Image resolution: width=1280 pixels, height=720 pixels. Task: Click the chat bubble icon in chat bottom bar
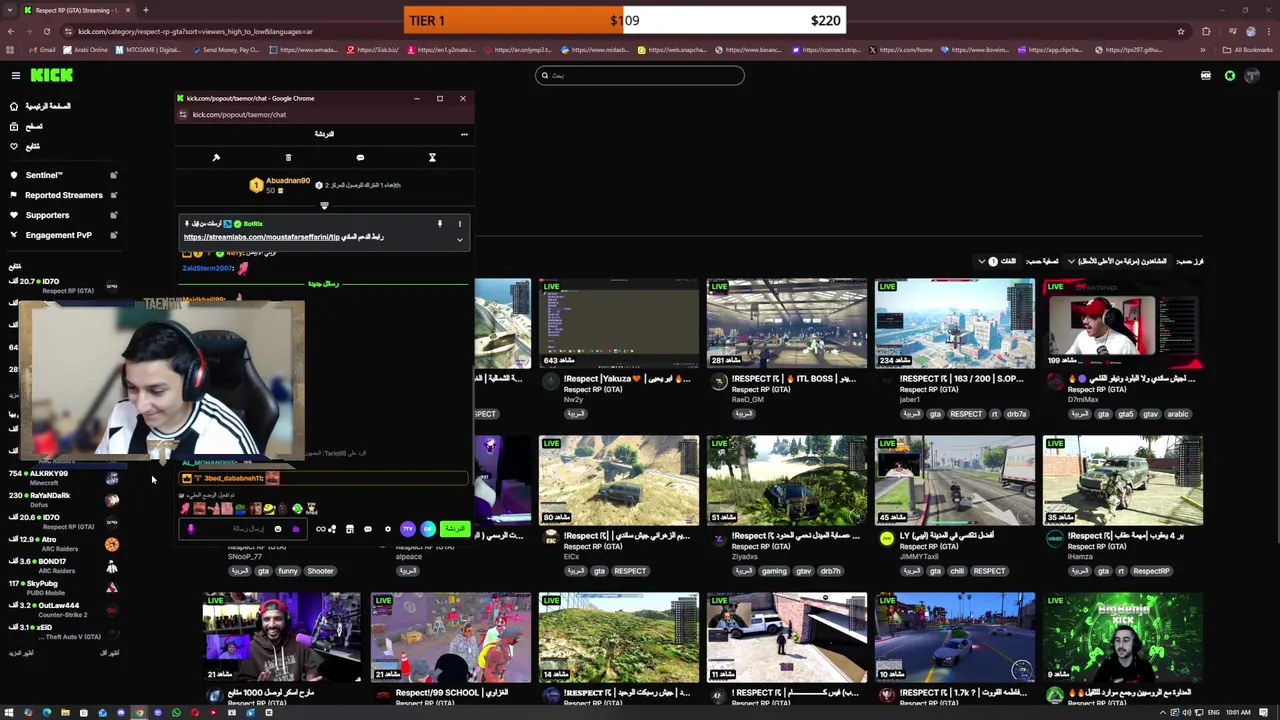click(368, 529)
